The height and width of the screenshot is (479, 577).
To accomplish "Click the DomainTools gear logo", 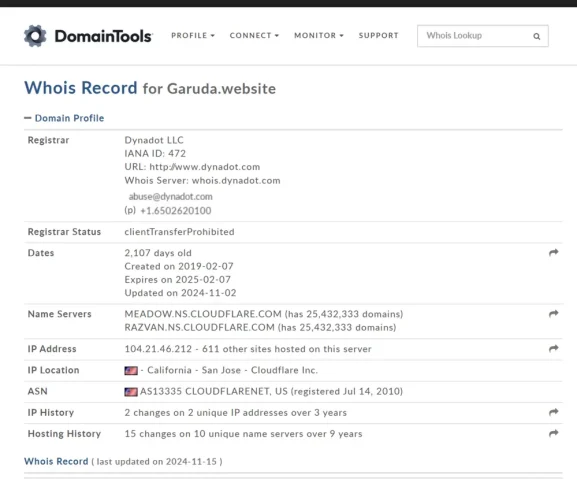I will pos(35,36).
